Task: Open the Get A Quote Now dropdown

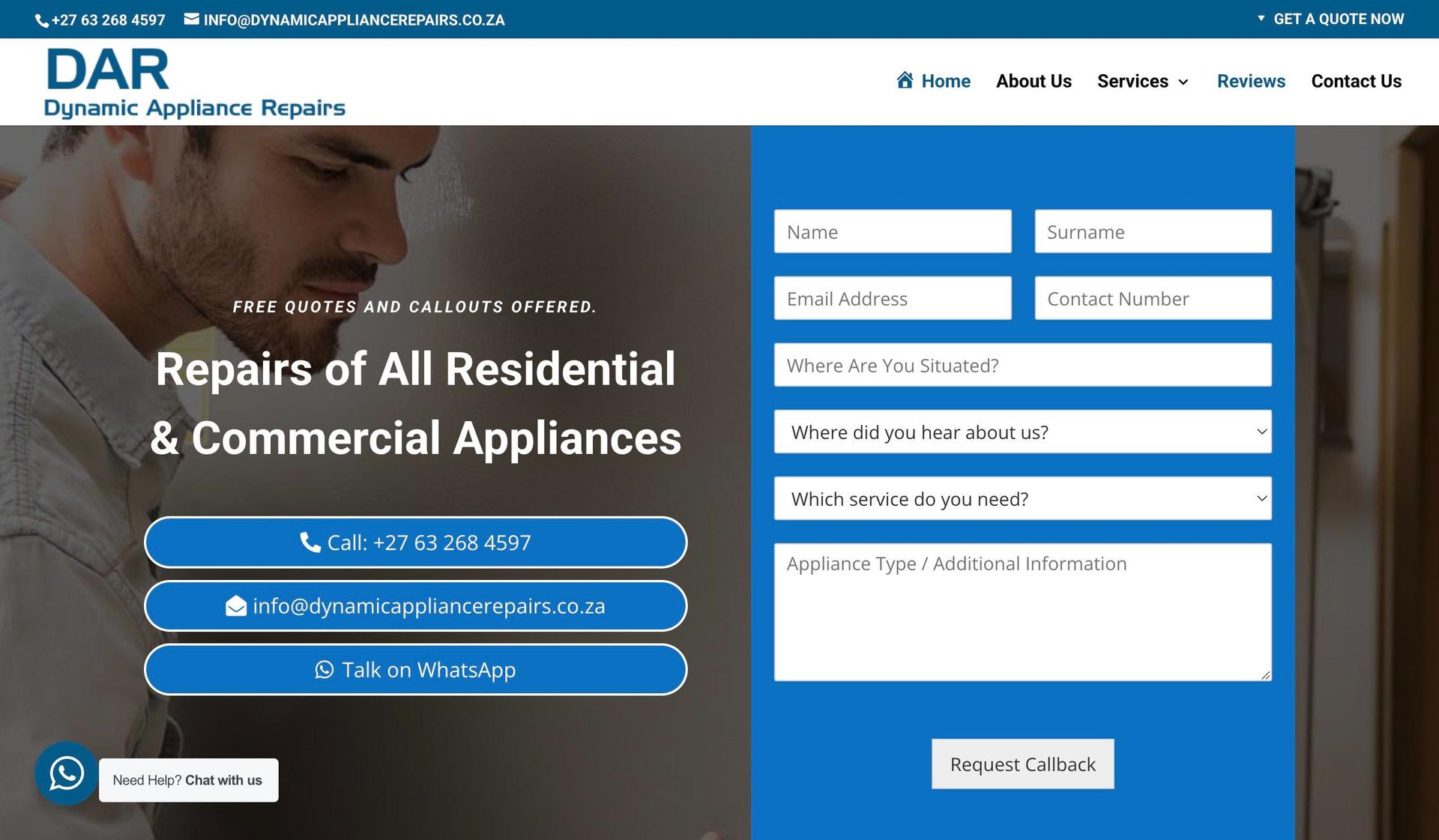Action: click(x=1330, y=19)
